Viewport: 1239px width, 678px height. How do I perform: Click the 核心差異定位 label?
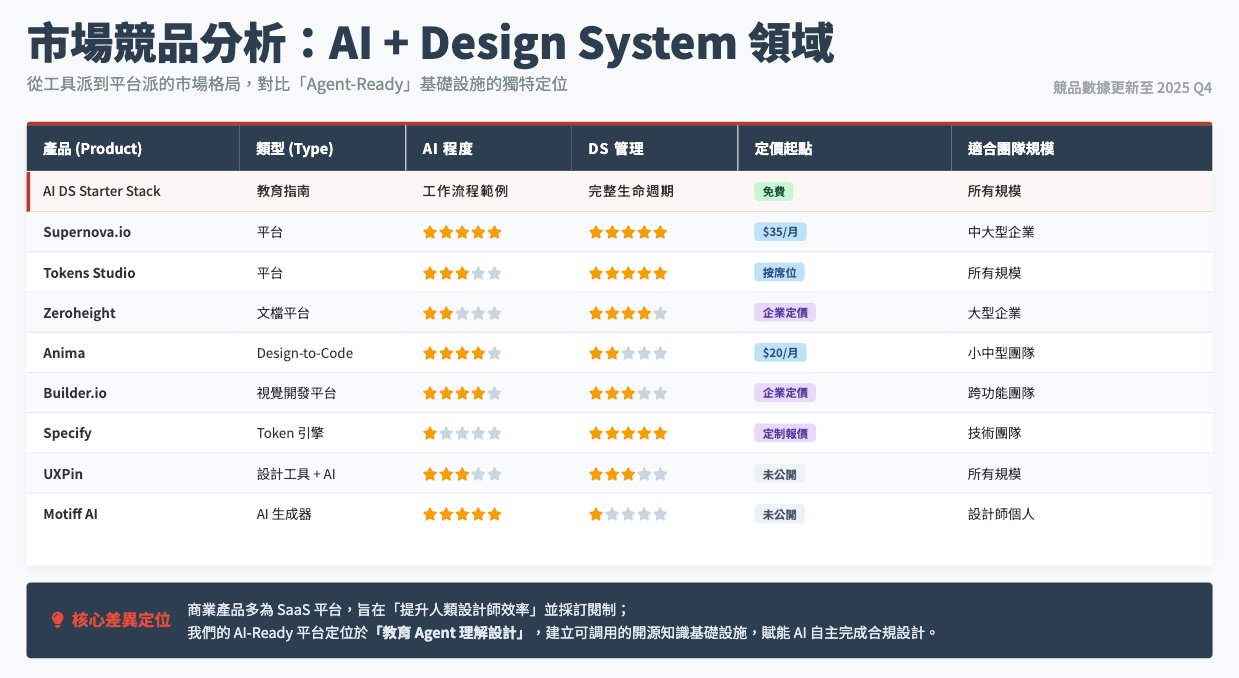pyautogui.click(x=121, y=620)
